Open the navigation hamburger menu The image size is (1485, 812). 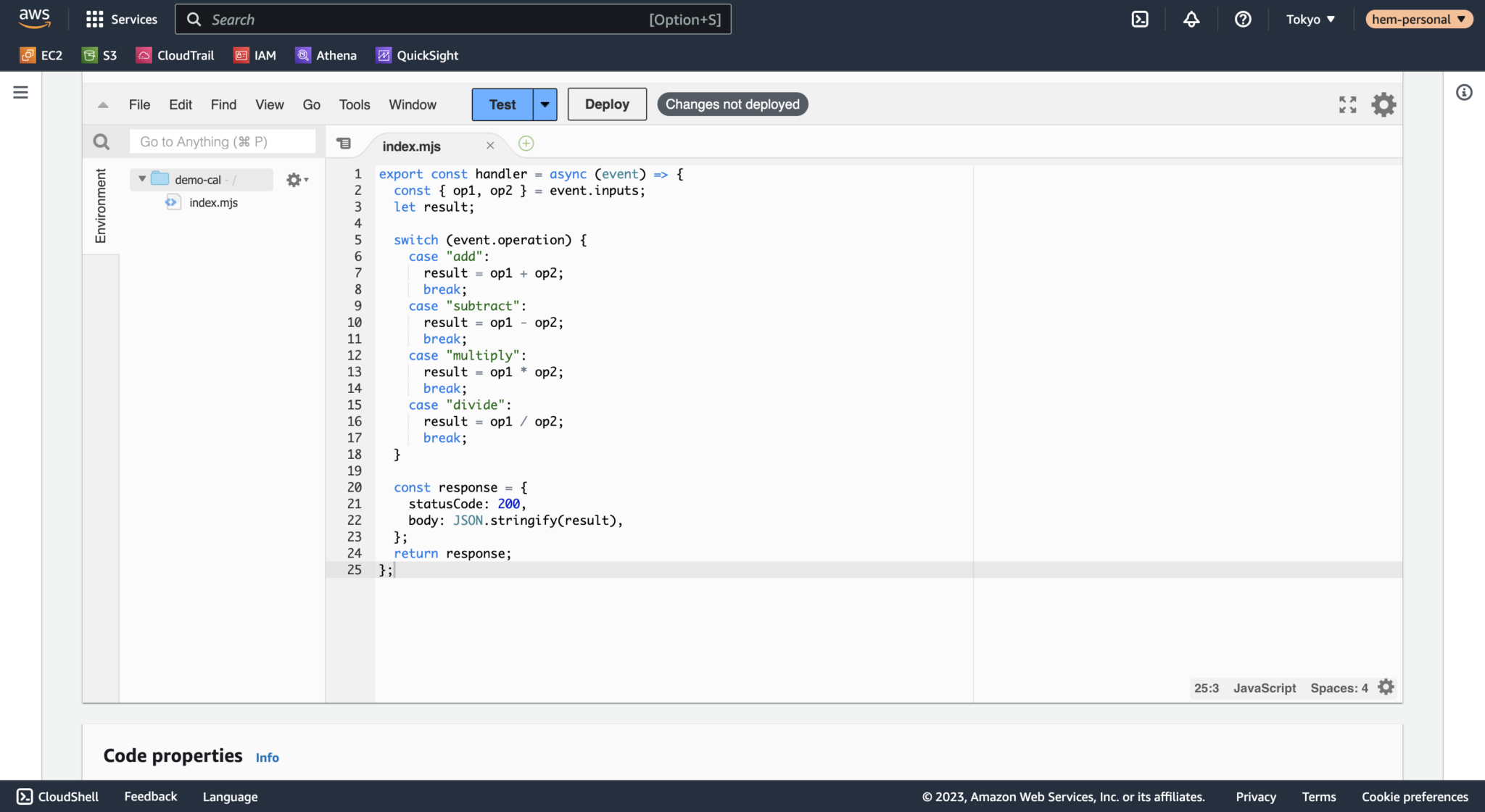[20, 92]
